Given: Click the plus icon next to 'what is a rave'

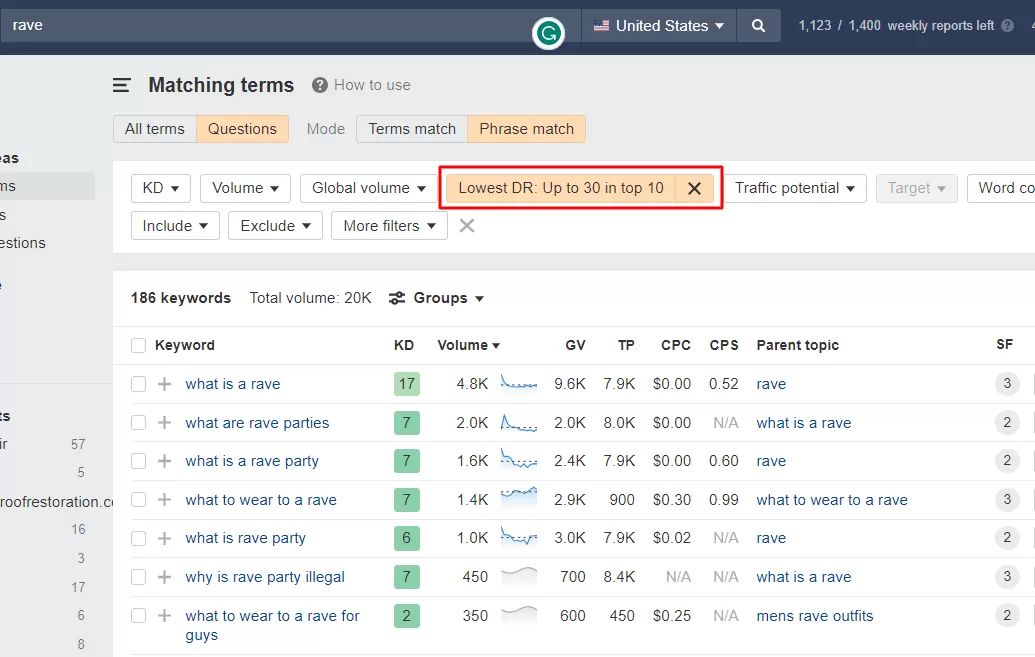Looking at the screenshot, I should (x=164, y=384).
